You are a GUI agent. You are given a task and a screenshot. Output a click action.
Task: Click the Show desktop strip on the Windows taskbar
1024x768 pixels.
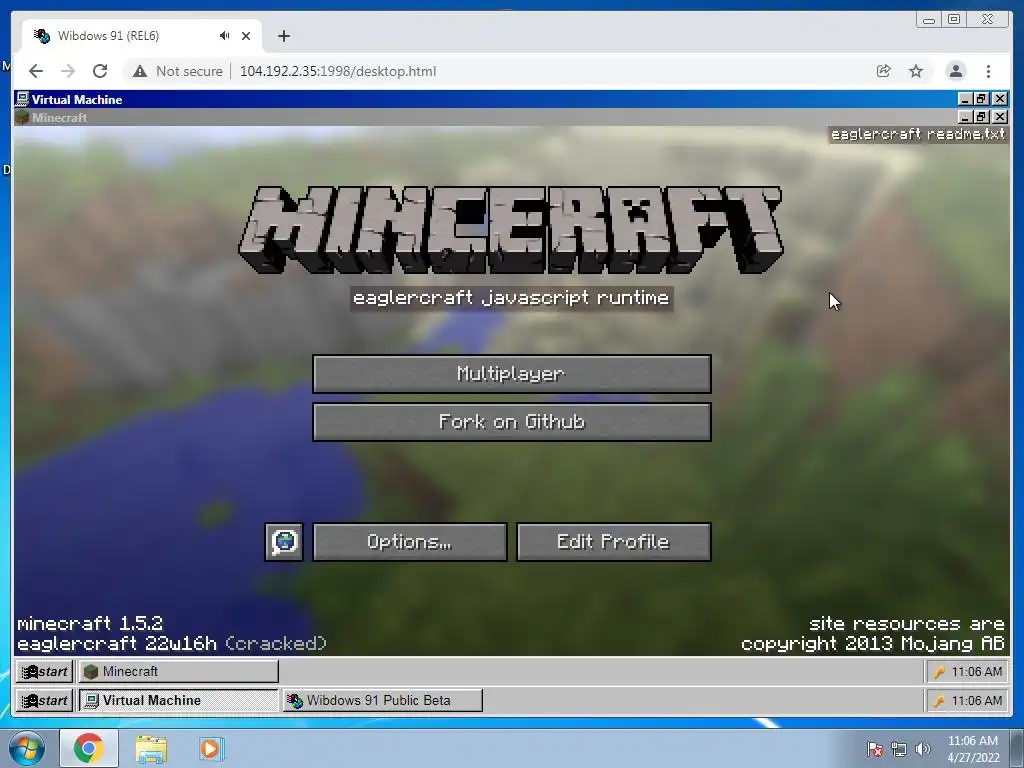click(x=1017, y=748)
